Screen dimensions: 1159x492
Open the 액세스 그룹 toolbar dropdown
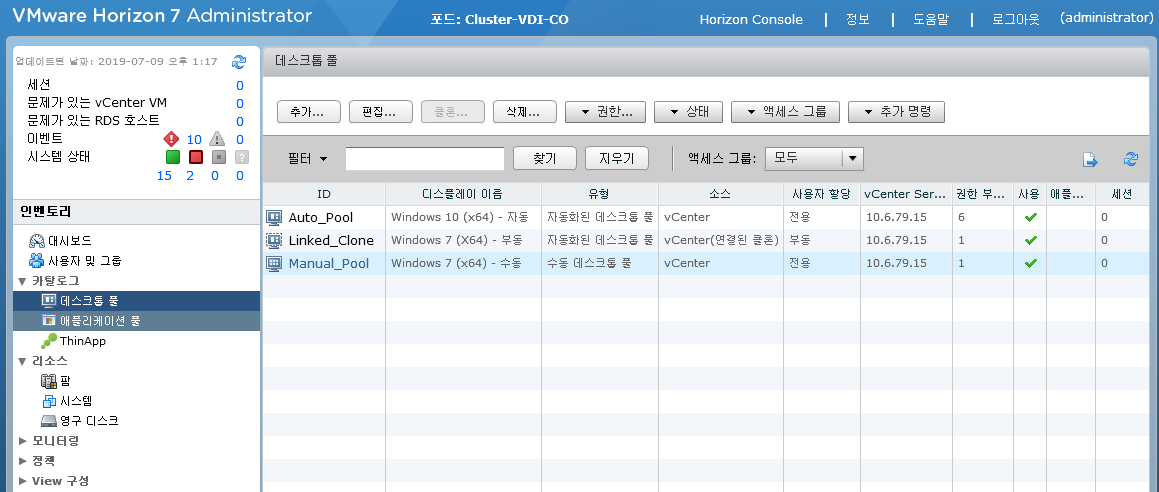(x=786, y=112)
